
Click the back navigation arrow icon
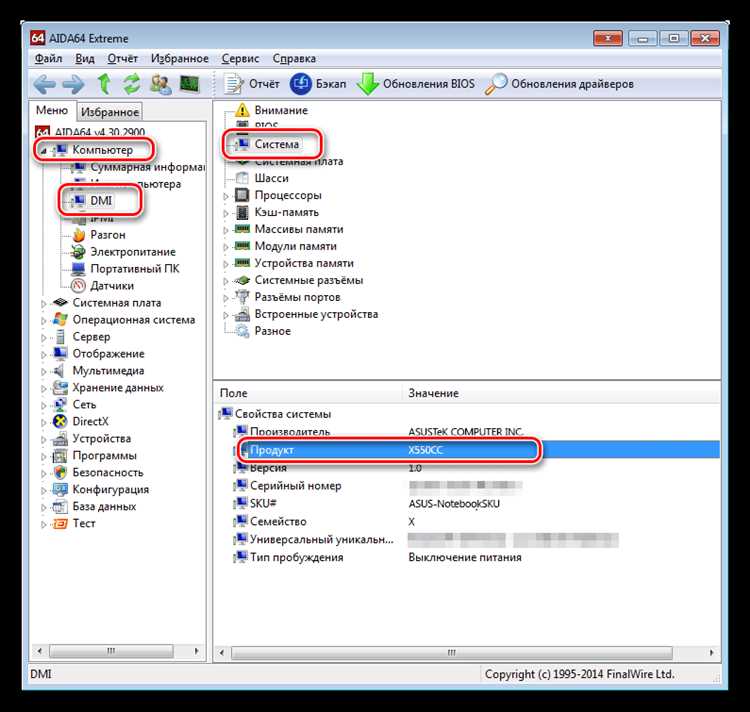pyautogui.click(x=44, y=84)
